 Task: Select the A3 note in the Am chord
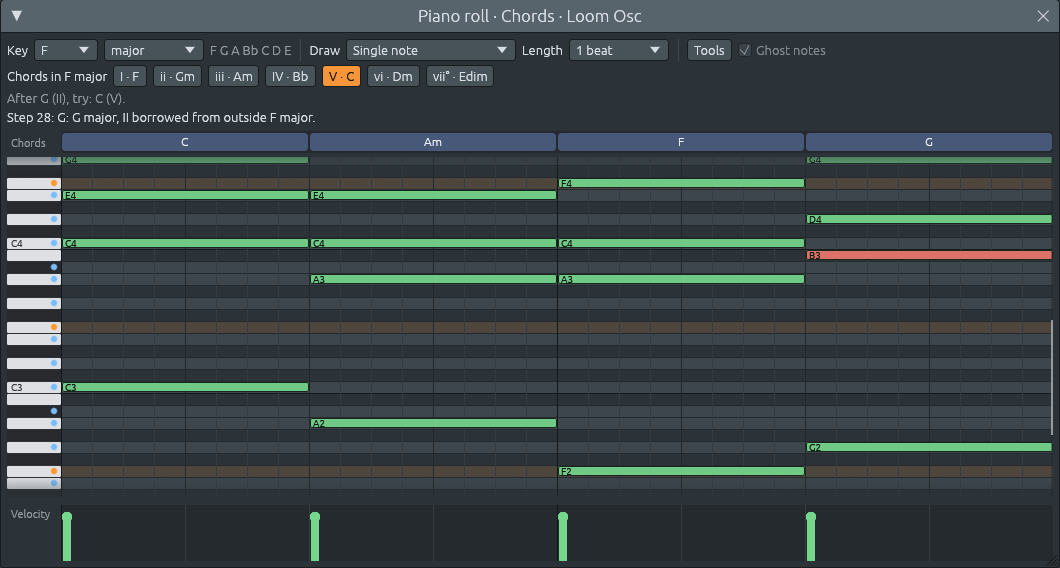433,279
